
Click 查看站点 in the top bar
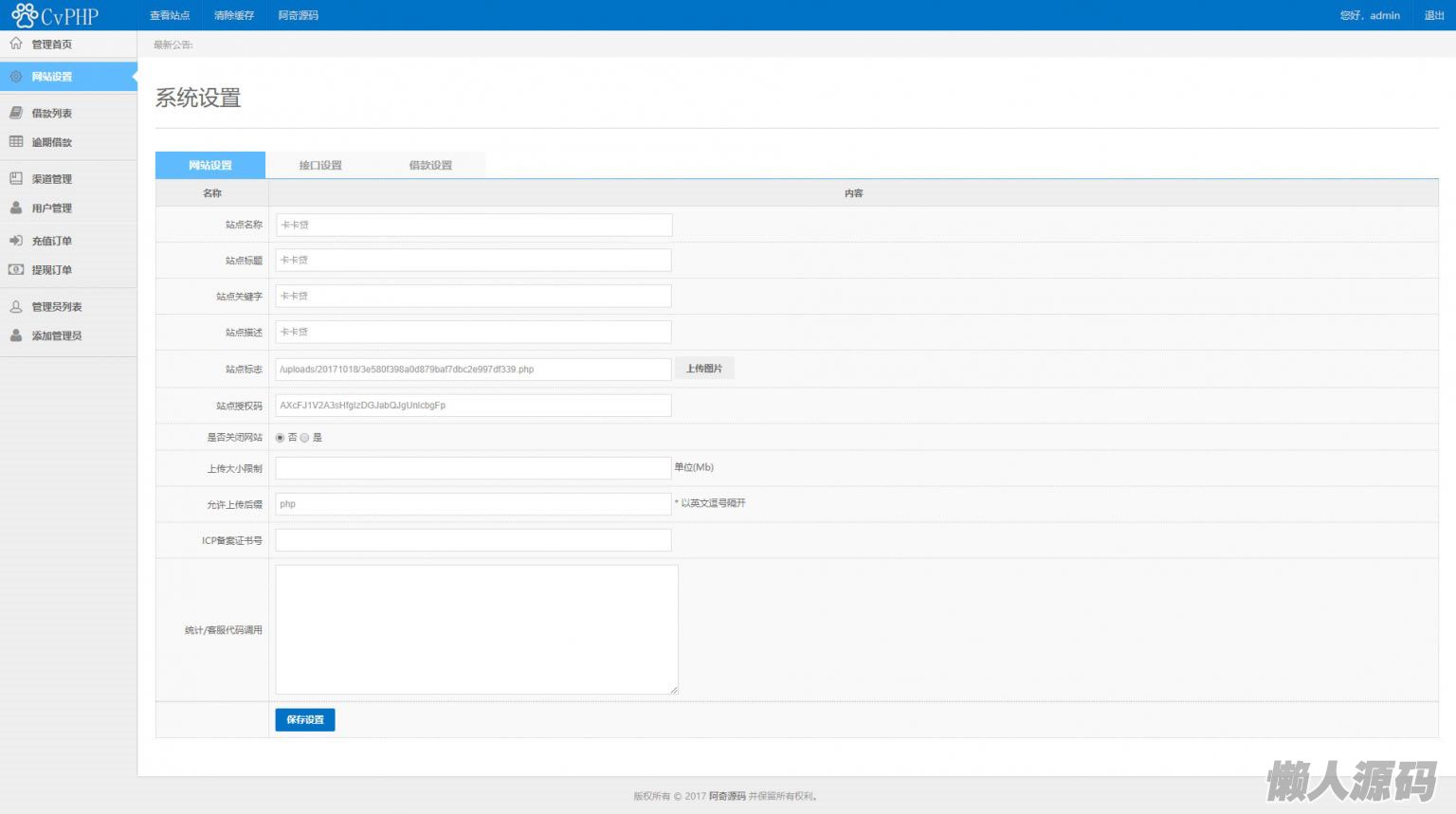click(x=170, y=15)
